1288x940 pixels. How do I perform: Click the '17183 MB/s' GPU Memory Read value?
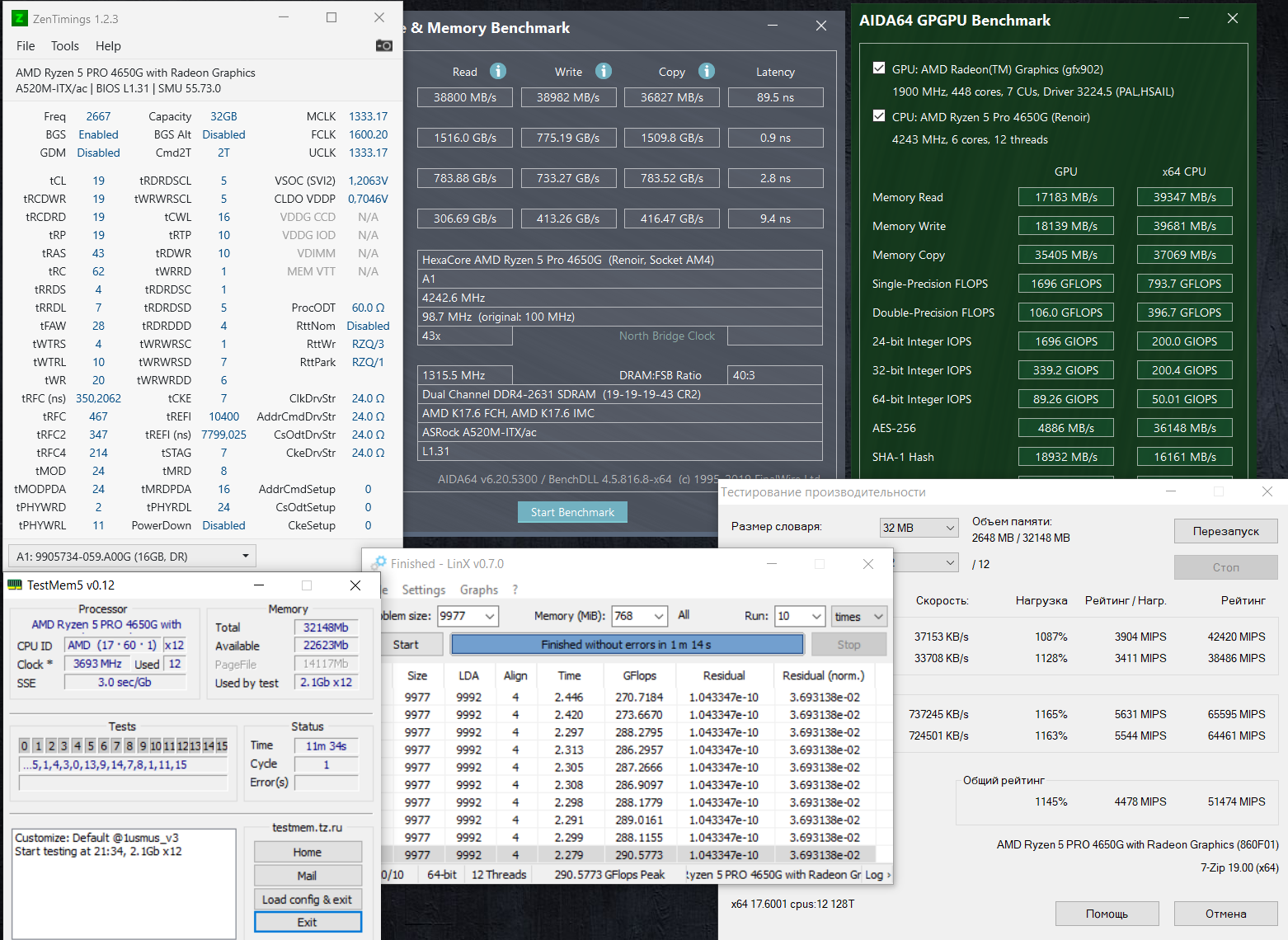[1066, 197]
